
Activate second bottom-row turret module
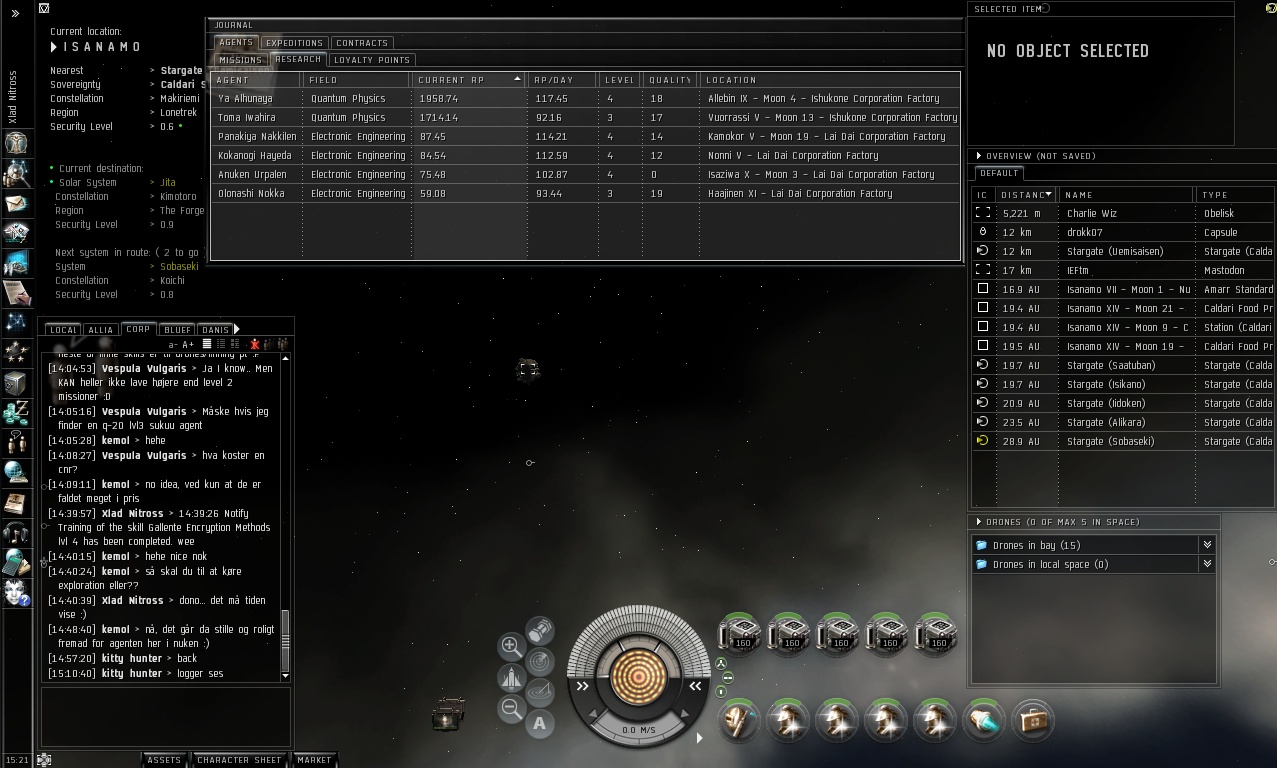pos(790,720)
